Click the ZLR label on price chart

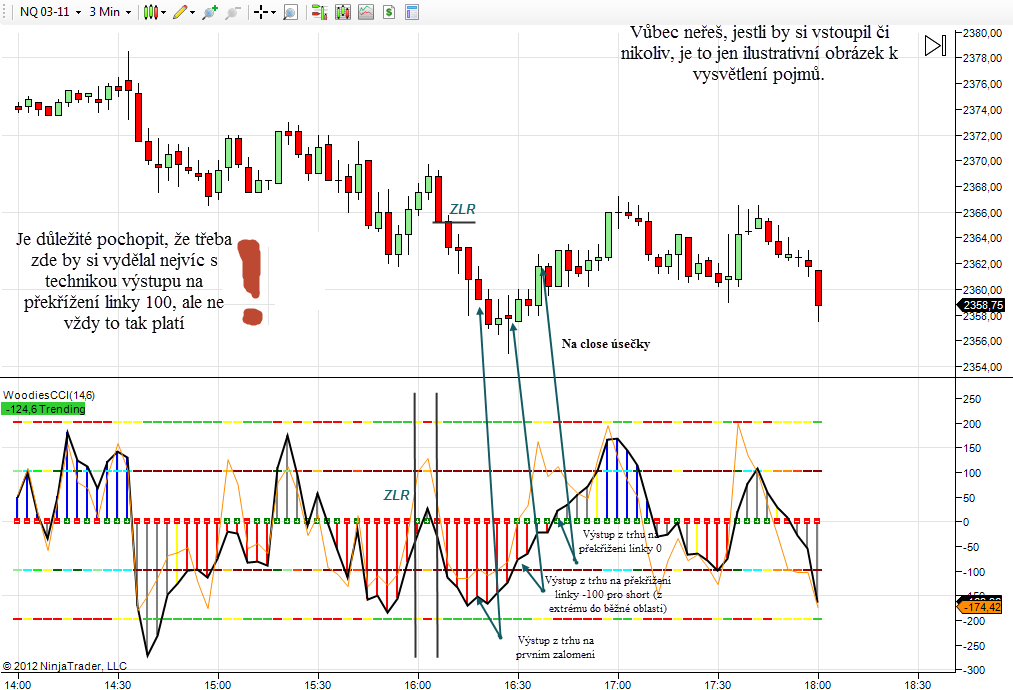coord(463,209)
